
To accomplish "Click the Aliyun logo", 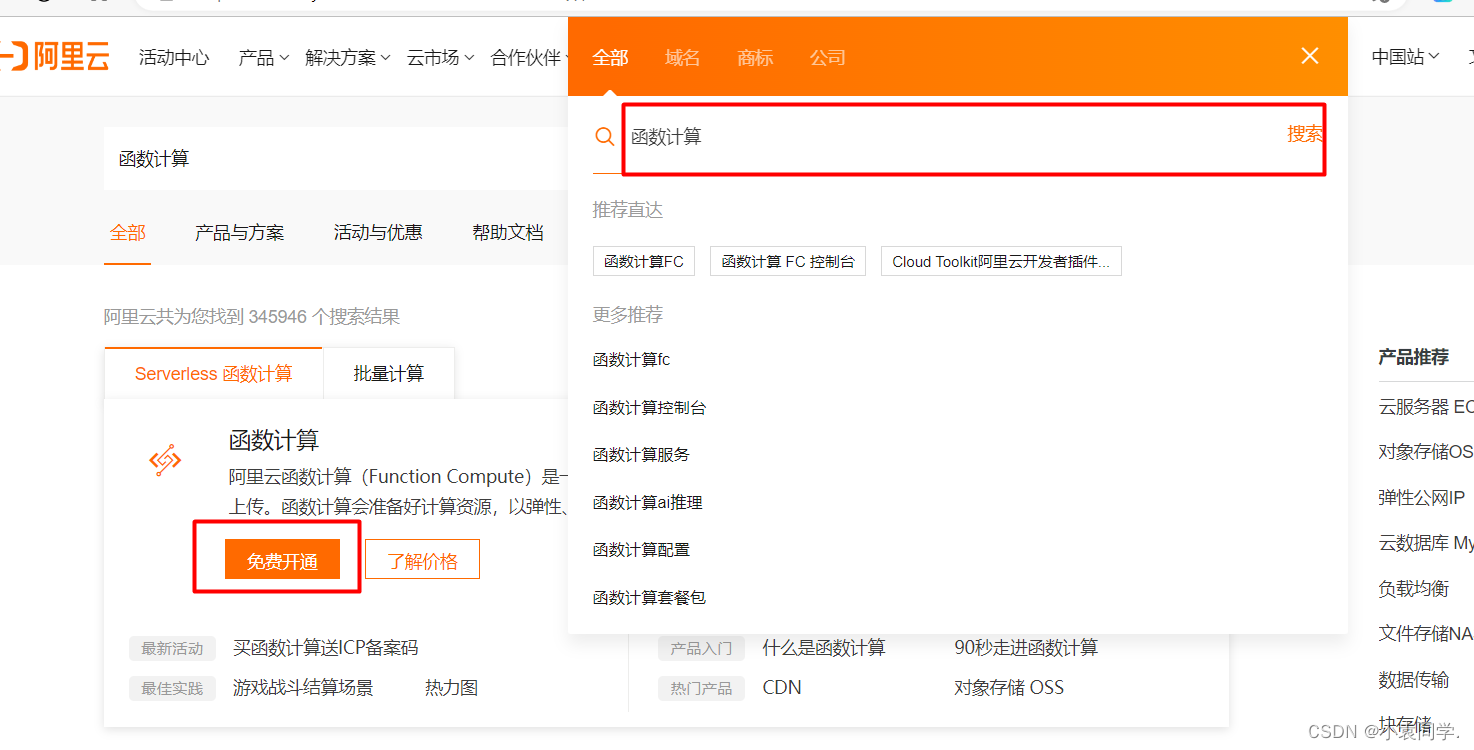I will [55, 57].
